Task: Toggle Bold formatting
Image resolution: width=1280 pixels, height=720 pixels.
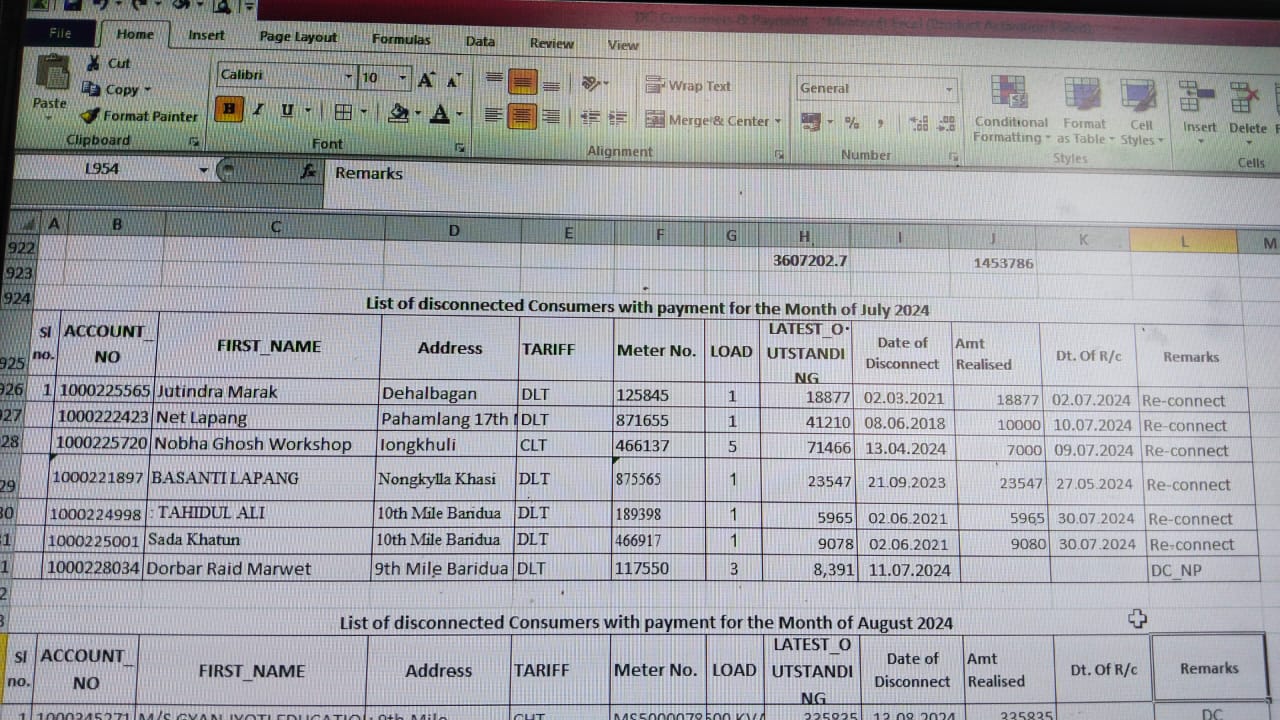Action: tap(229, 109)
